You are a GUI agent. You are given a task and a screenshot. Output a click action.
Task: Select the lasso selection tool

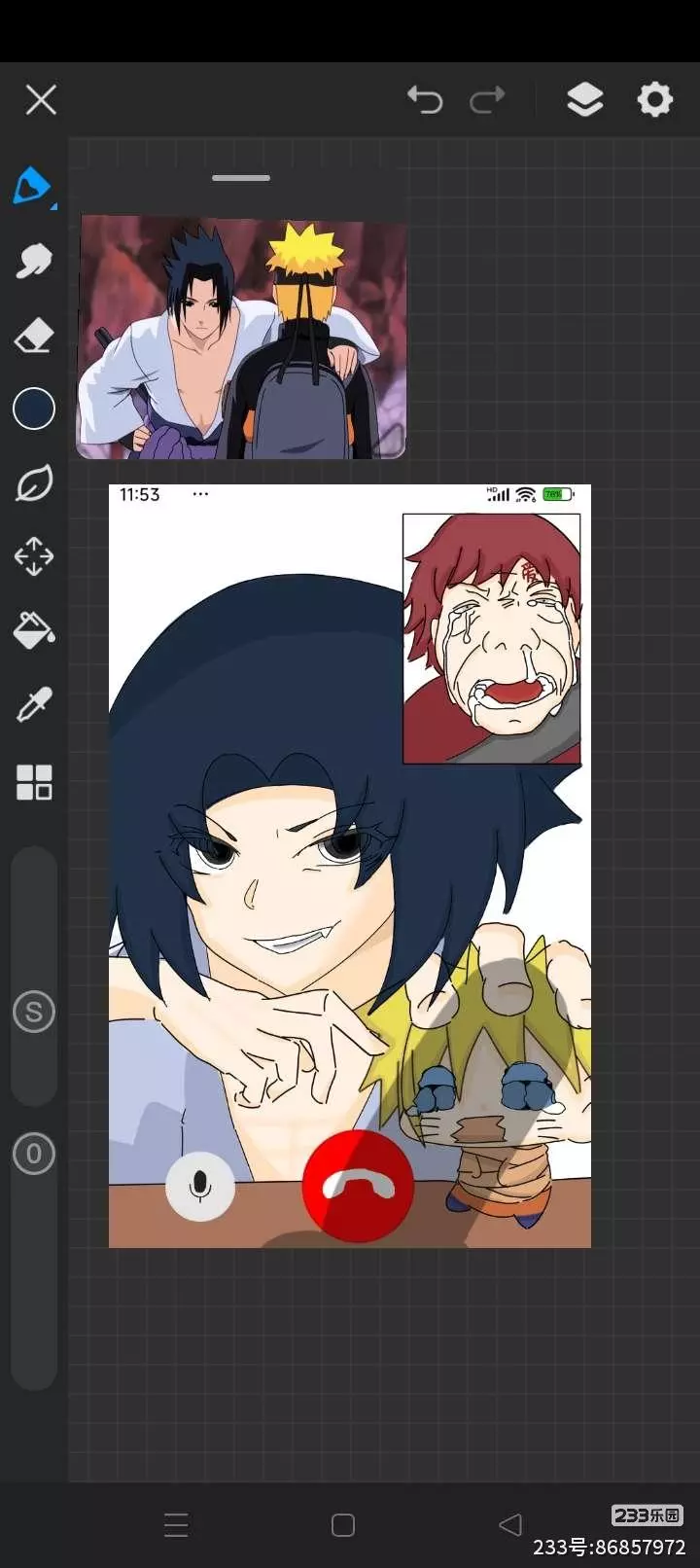(34, 483)
